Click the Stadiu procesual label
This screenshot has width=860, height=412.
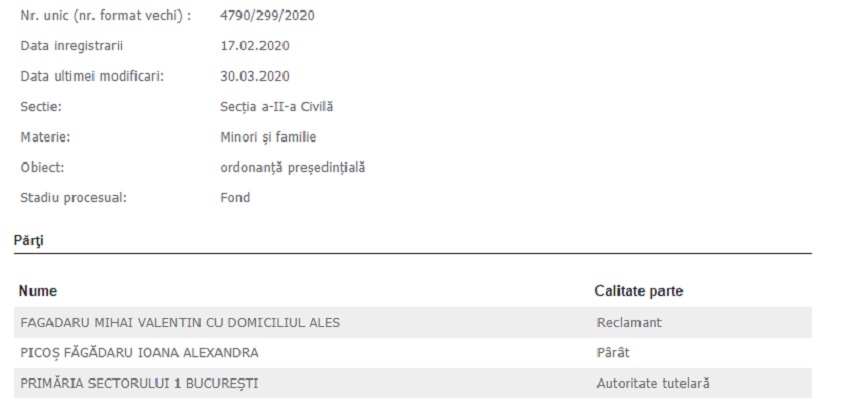73,197
